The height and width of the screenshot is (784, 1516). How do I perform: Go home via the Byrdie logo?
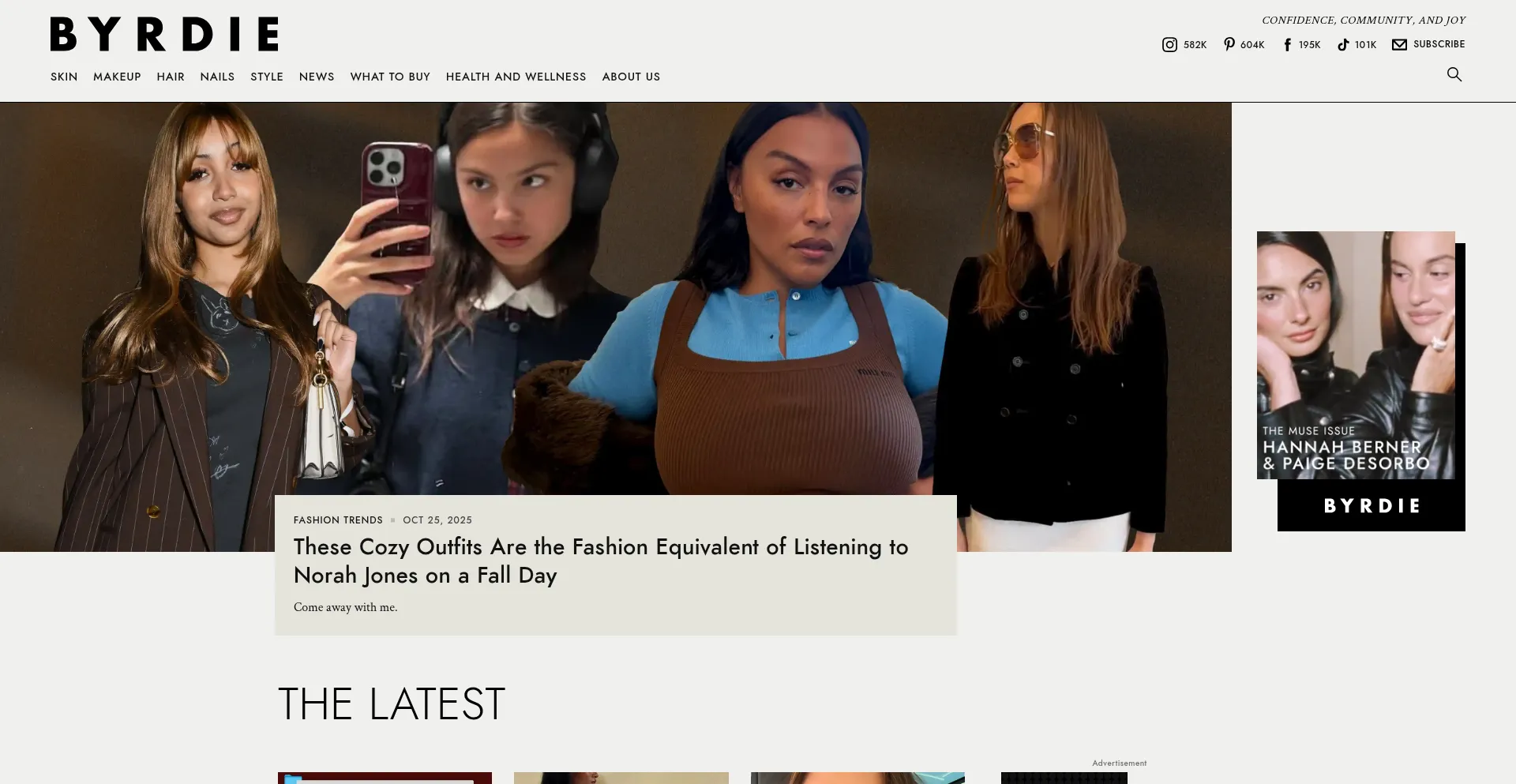pos(164,35)
